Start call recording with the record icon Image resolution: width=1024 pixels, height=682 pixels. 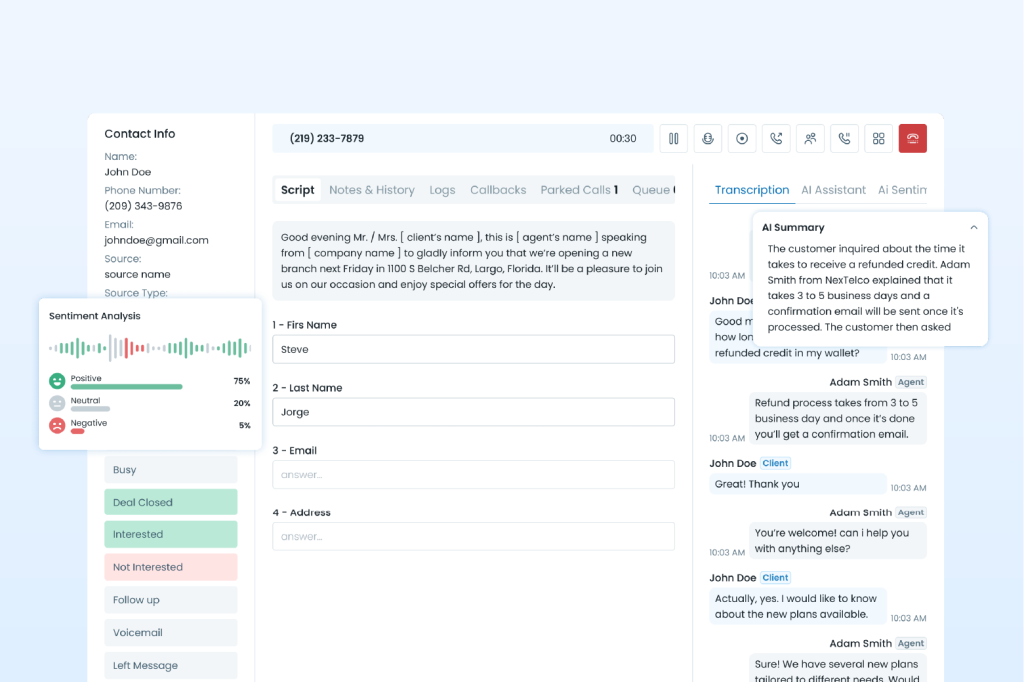pyautogui.click(x=742, y=139)
